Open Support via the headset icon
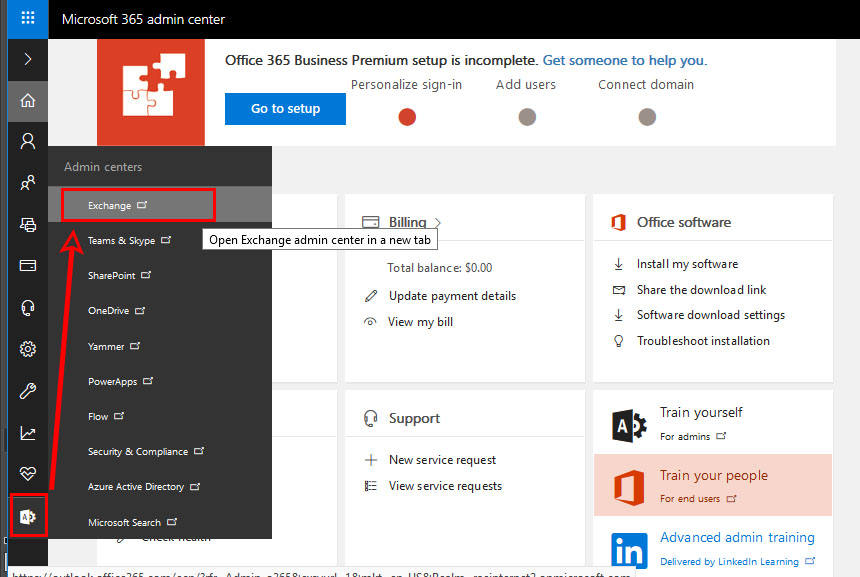860x577 pixels. coord(27,307)
